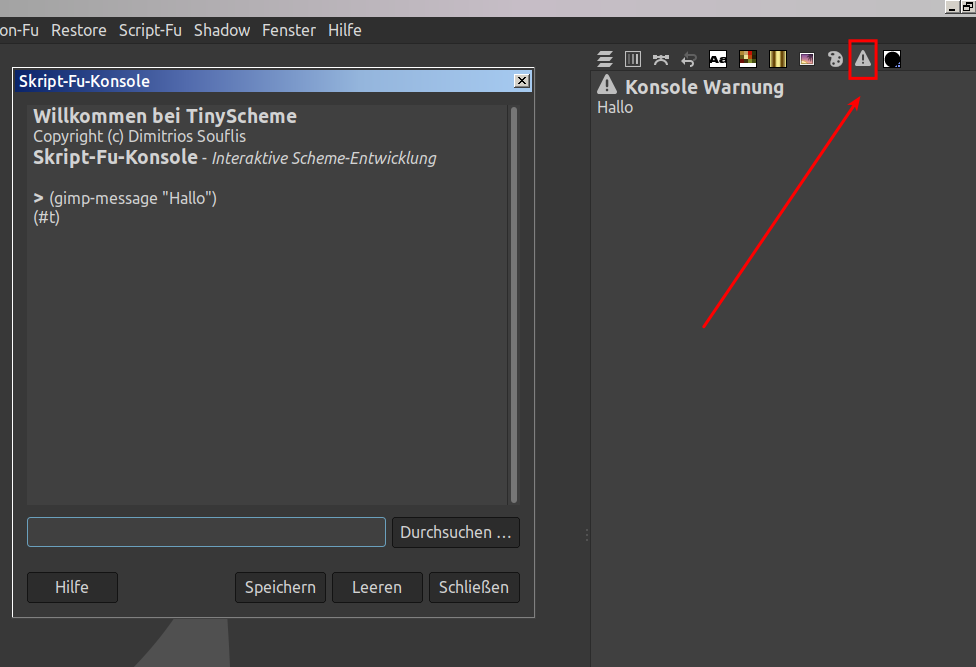
Task: Click the '(#t)' result line
Action: 47,217
